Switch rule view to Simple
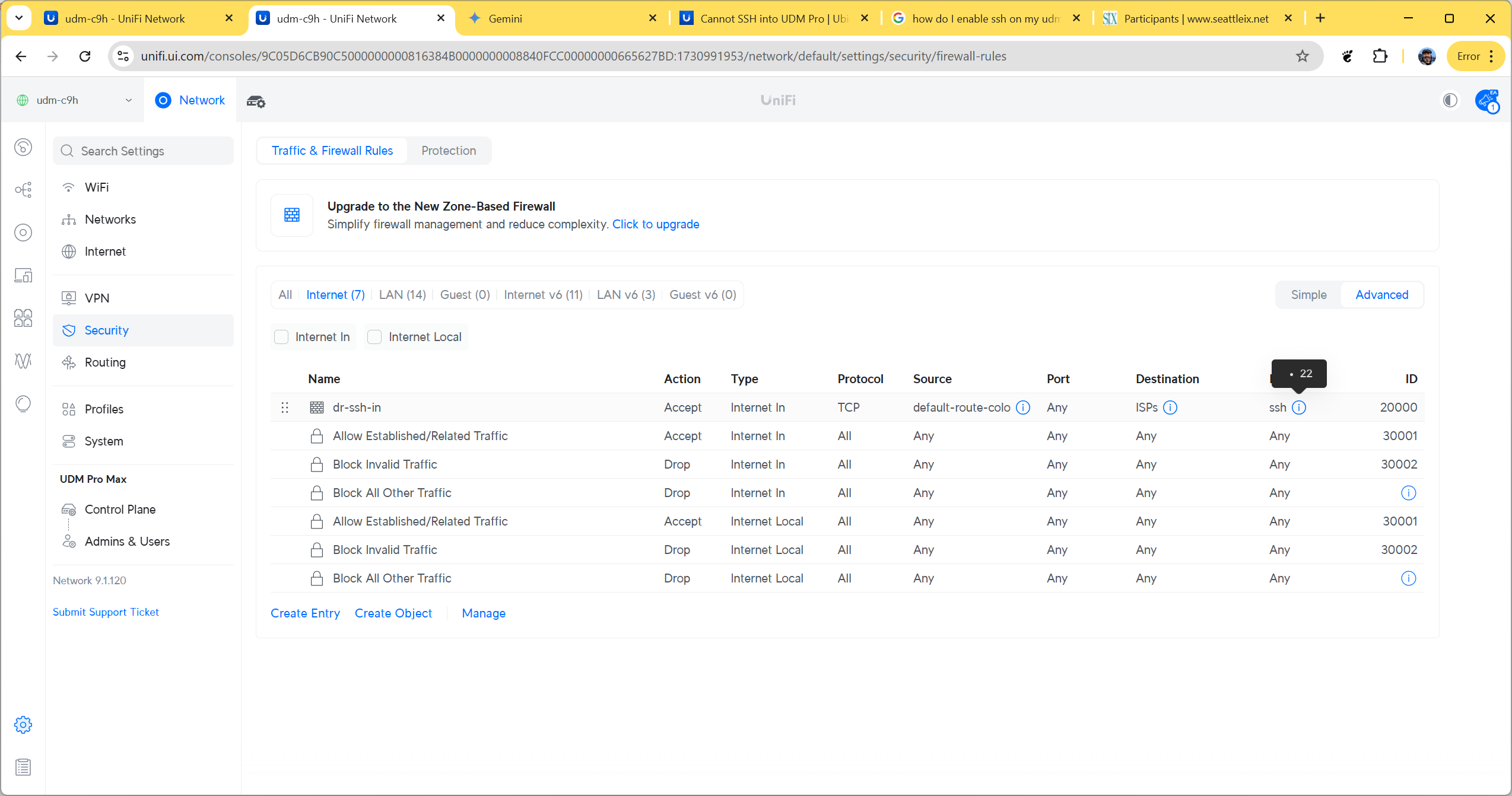This screenshot has width=1512, height=796. click(x=1308, y=295)
